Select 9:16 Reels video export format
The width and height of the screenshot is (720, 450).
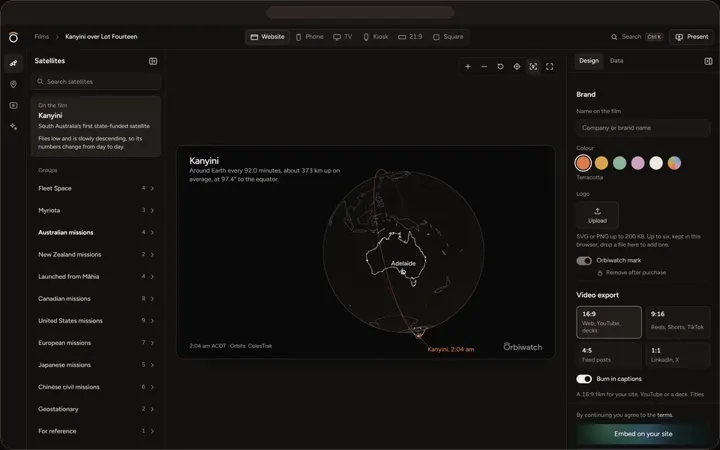click(678, 322)
